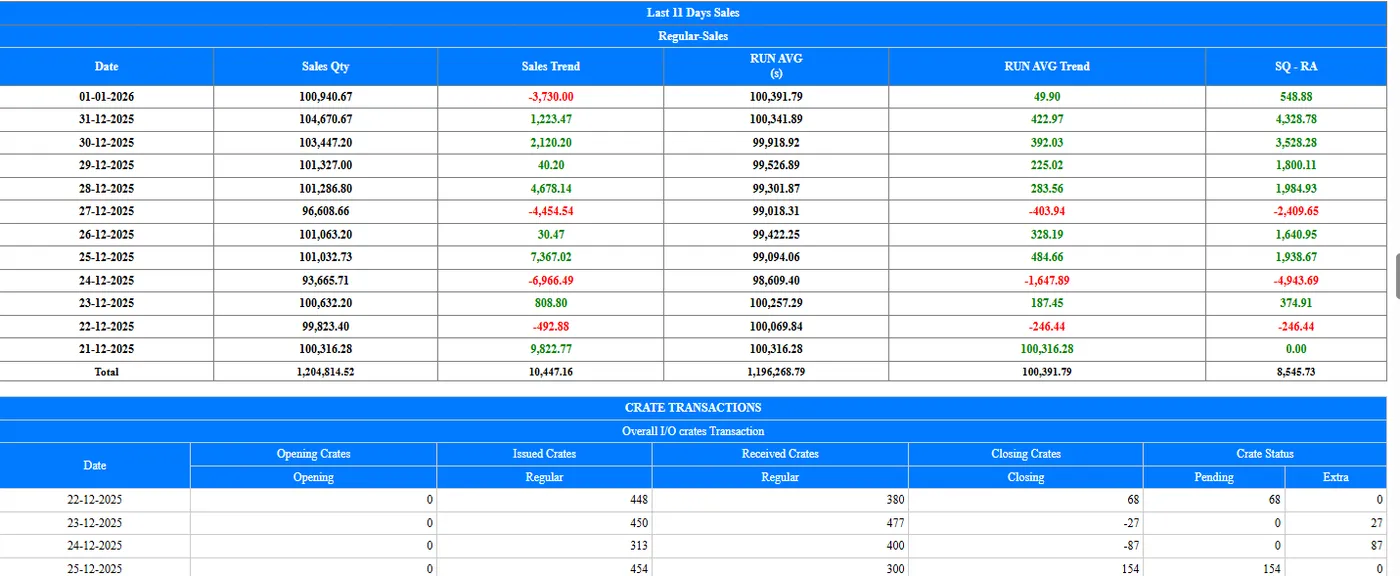
Task: Click the Sales Qty column header
Action: pyautogui.click(x=326, y=67)
